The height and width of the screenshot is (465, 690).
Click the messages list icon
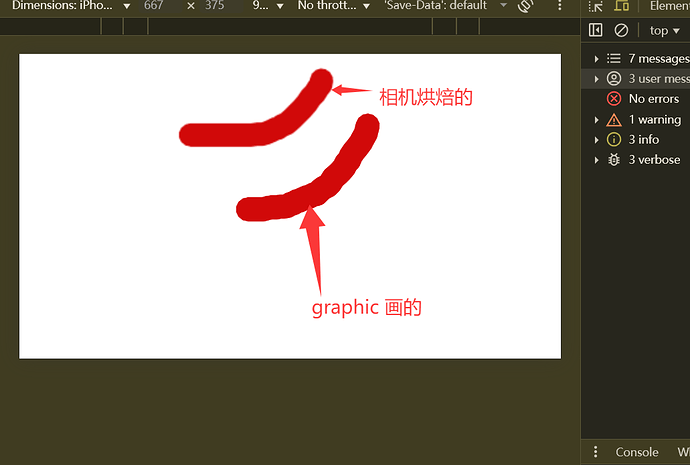[614, 59]
